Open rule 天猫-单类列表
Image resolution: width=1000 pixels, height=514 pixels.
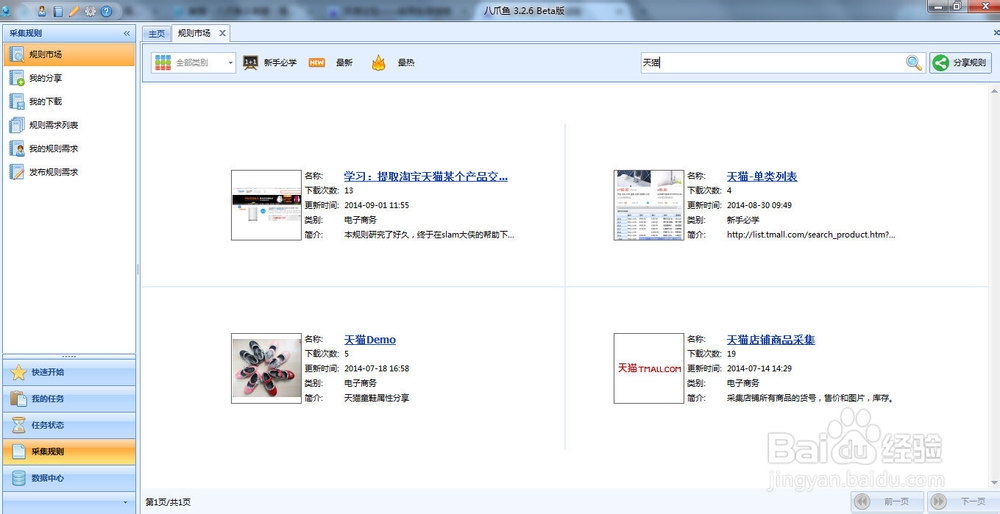[x=762, y=177]
